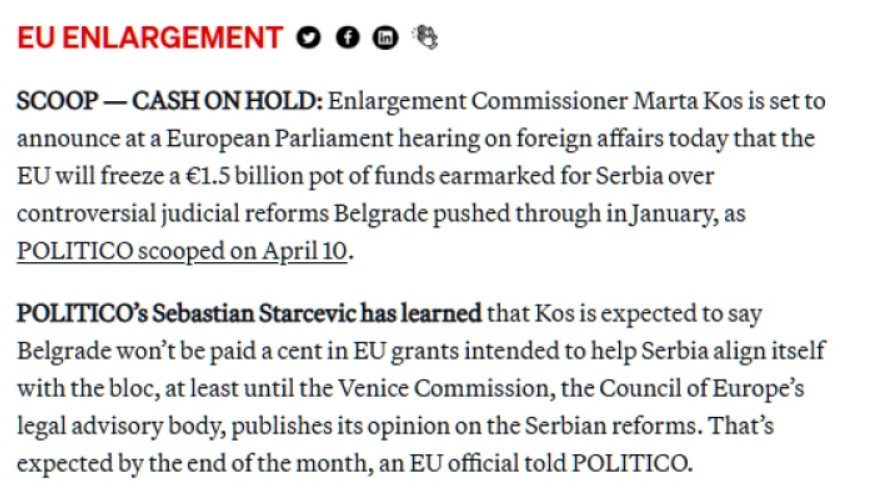
Task: Click the EU ENLARGEMENT section heading
Action: [150, 38]
